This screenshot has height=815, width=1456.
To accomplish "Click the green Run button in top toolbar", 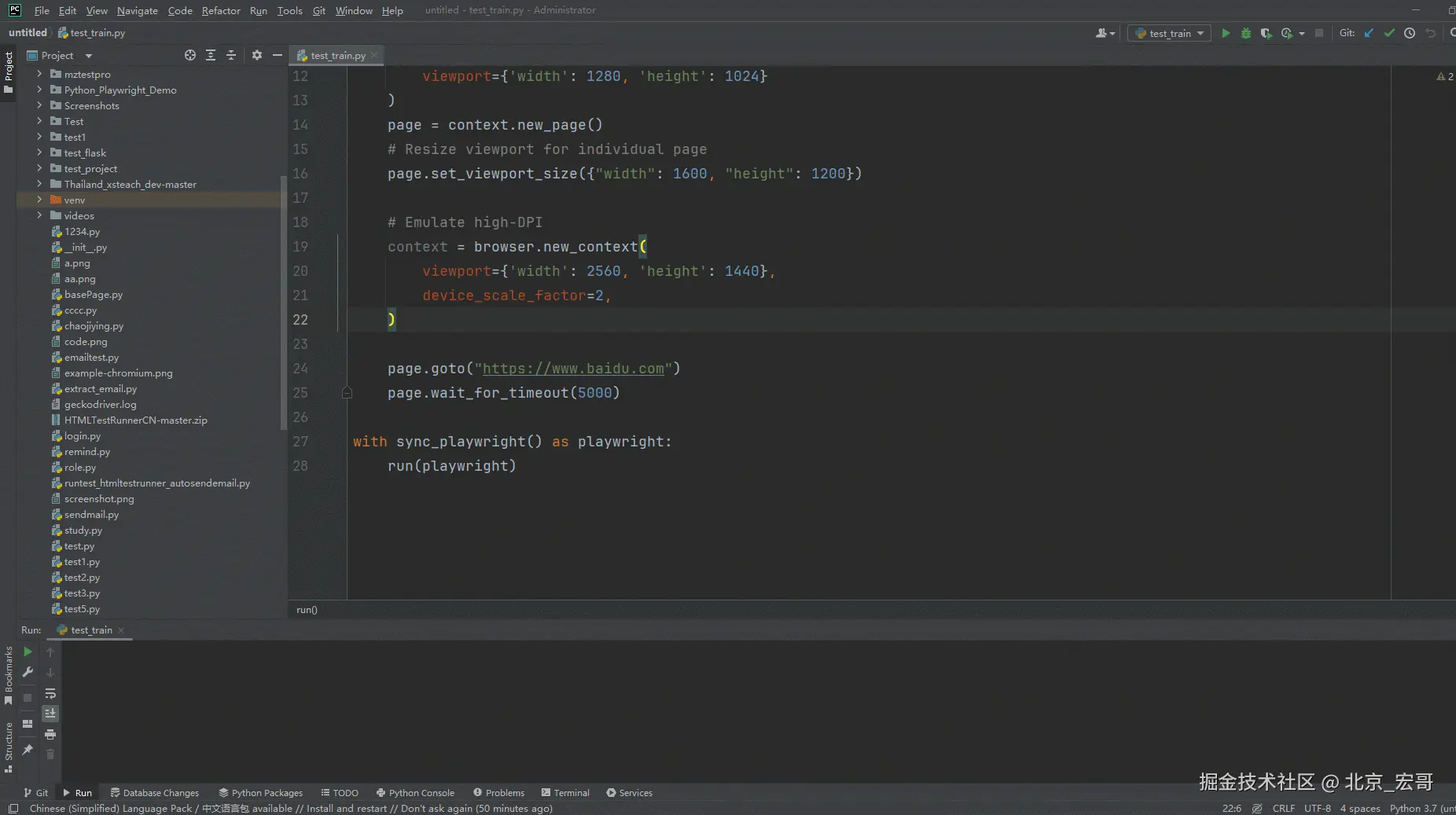I will (1225, 33).
